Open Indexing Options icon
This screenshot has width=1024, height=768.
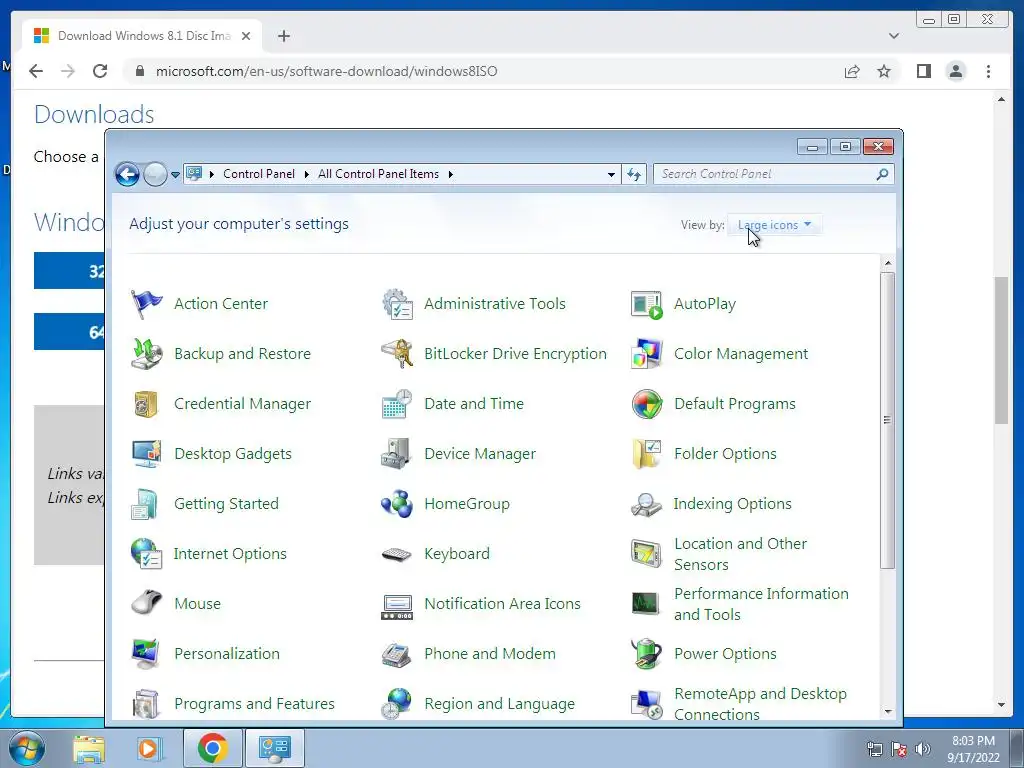pyautogui.click(x=647, y=504)
